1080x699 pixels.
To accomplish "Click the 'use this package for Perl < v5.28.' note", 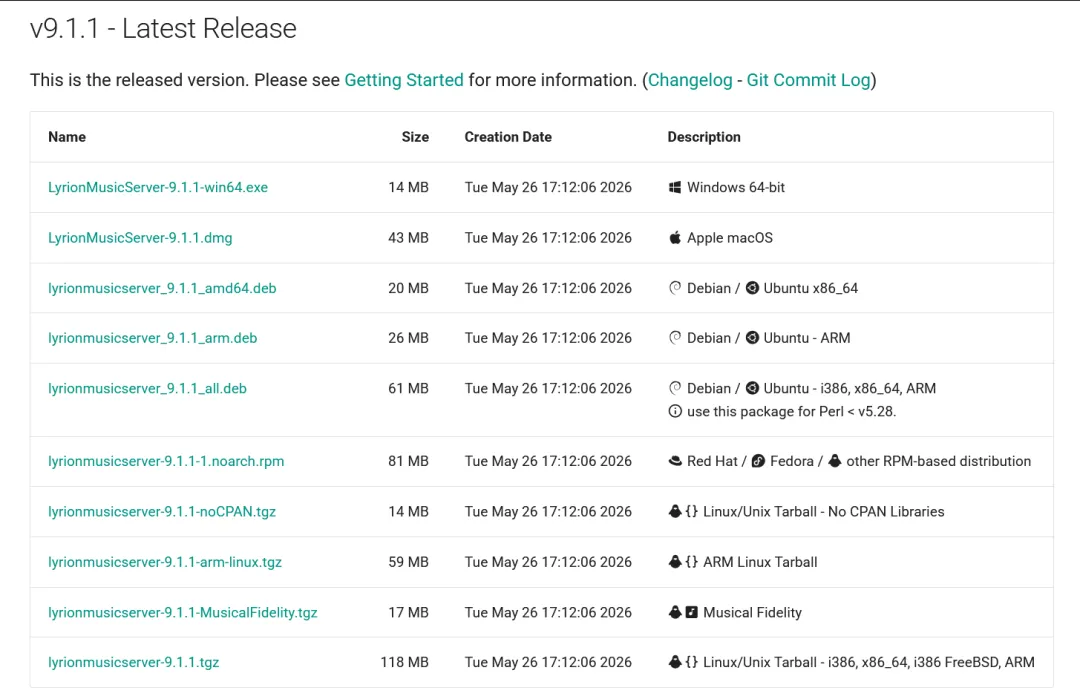I will (x=791, y=411).
